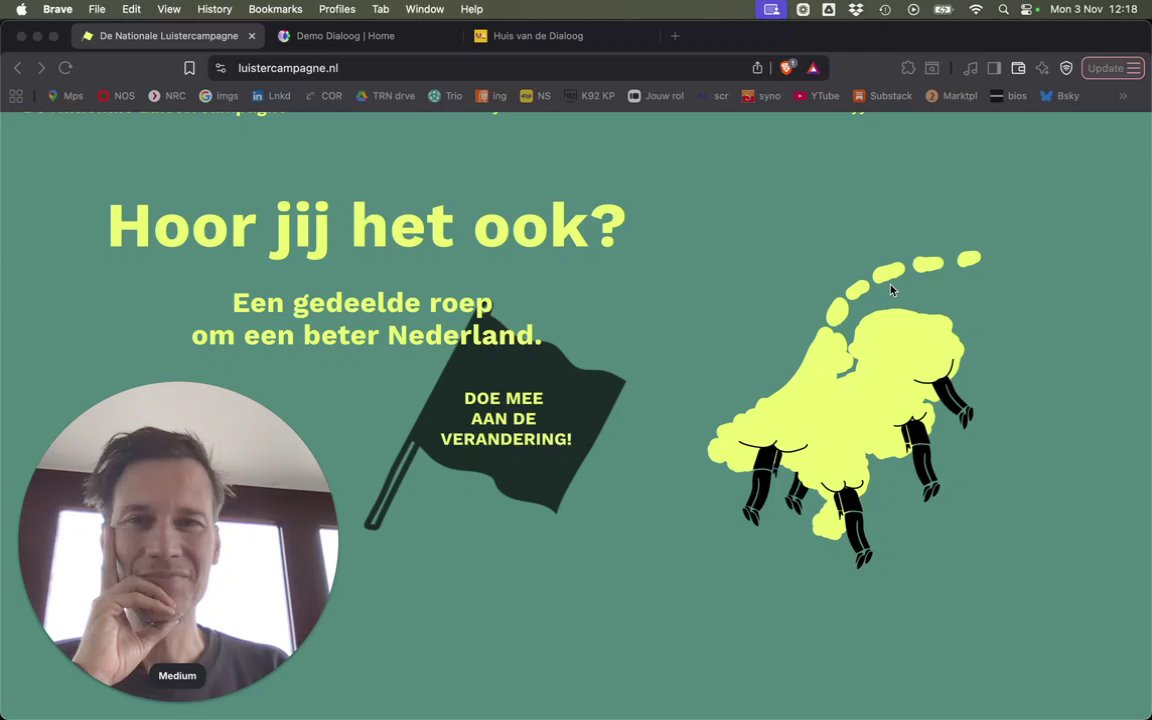Open the Google imgs bookmark

pos(219,96)
